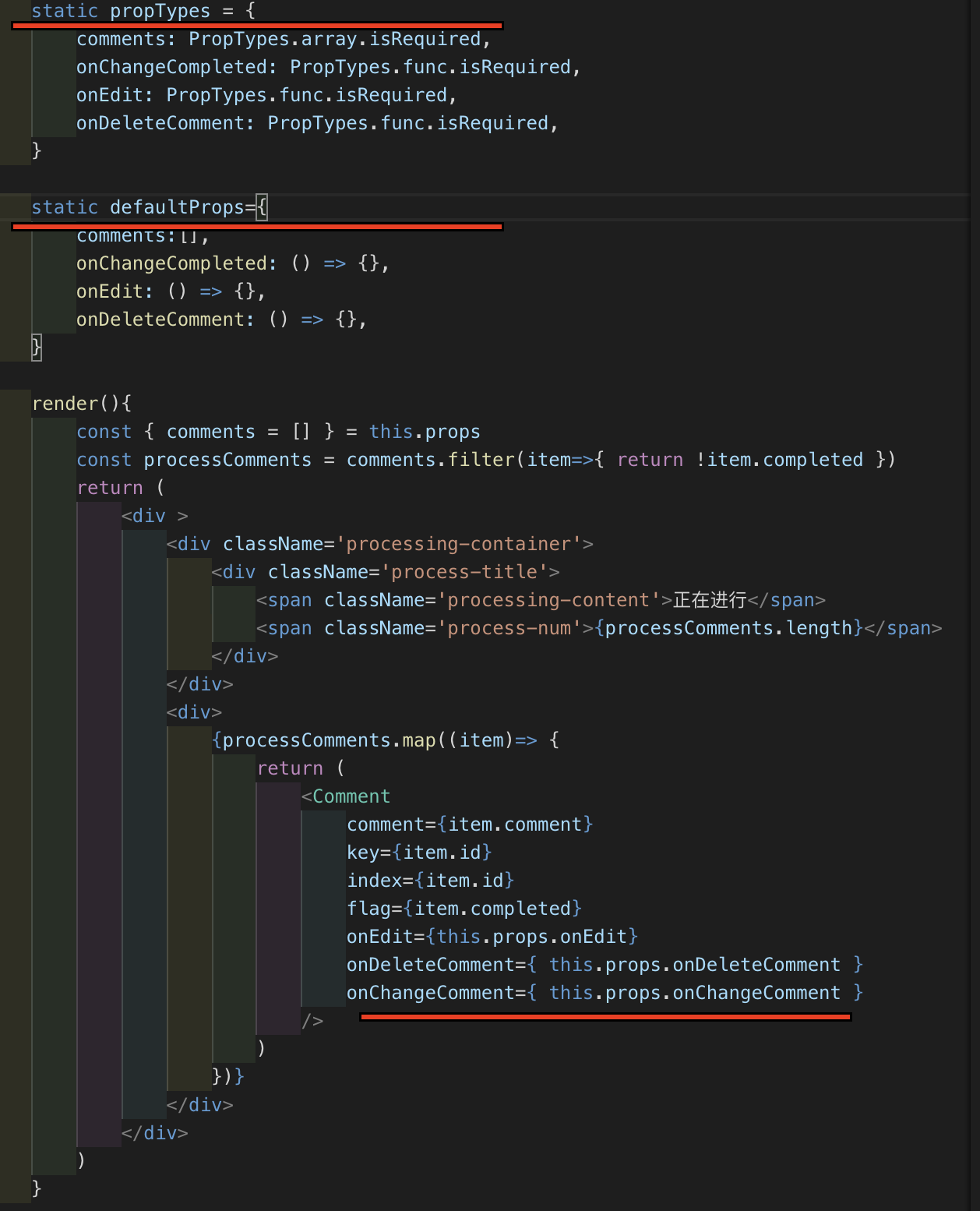980x1211 pixels.
Task: Click 'onChangeComment={ this.props.onChangeComment }' prop line
Action: tap(605, 993)
